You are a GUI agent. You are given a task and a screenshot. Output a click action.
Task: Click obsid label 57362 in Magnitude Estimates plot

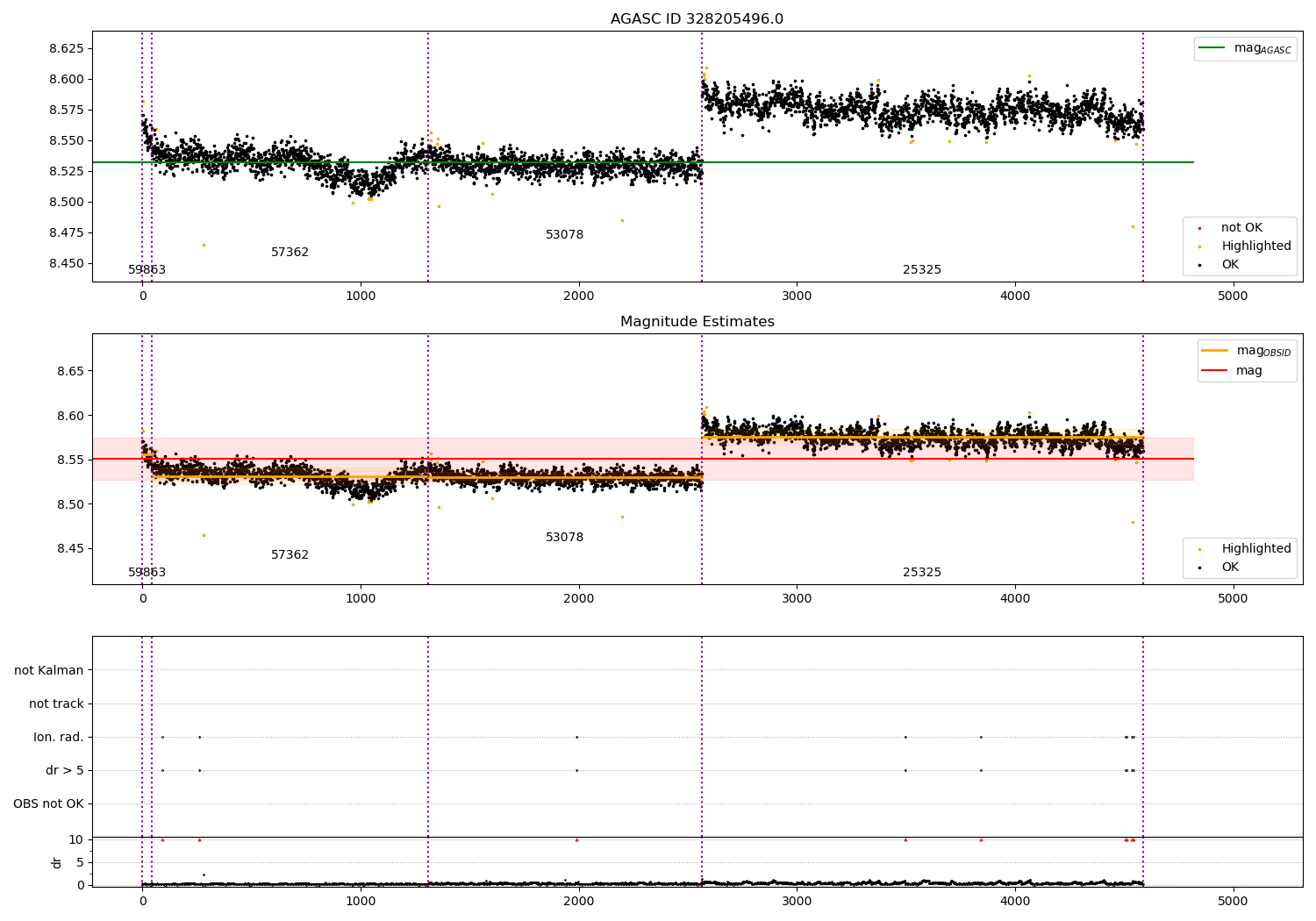click(x=290, y=555)
